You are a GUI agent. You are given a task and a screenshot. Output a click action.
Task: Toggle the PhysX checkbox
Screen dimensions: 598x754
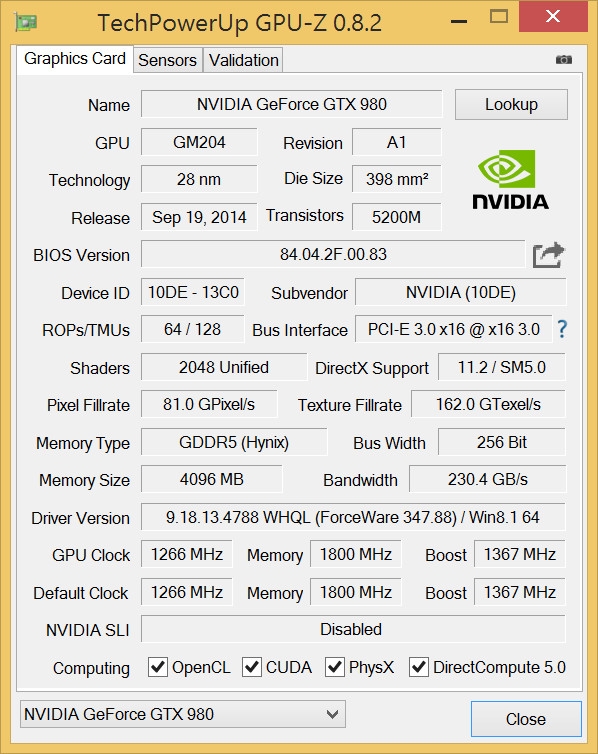335,667
